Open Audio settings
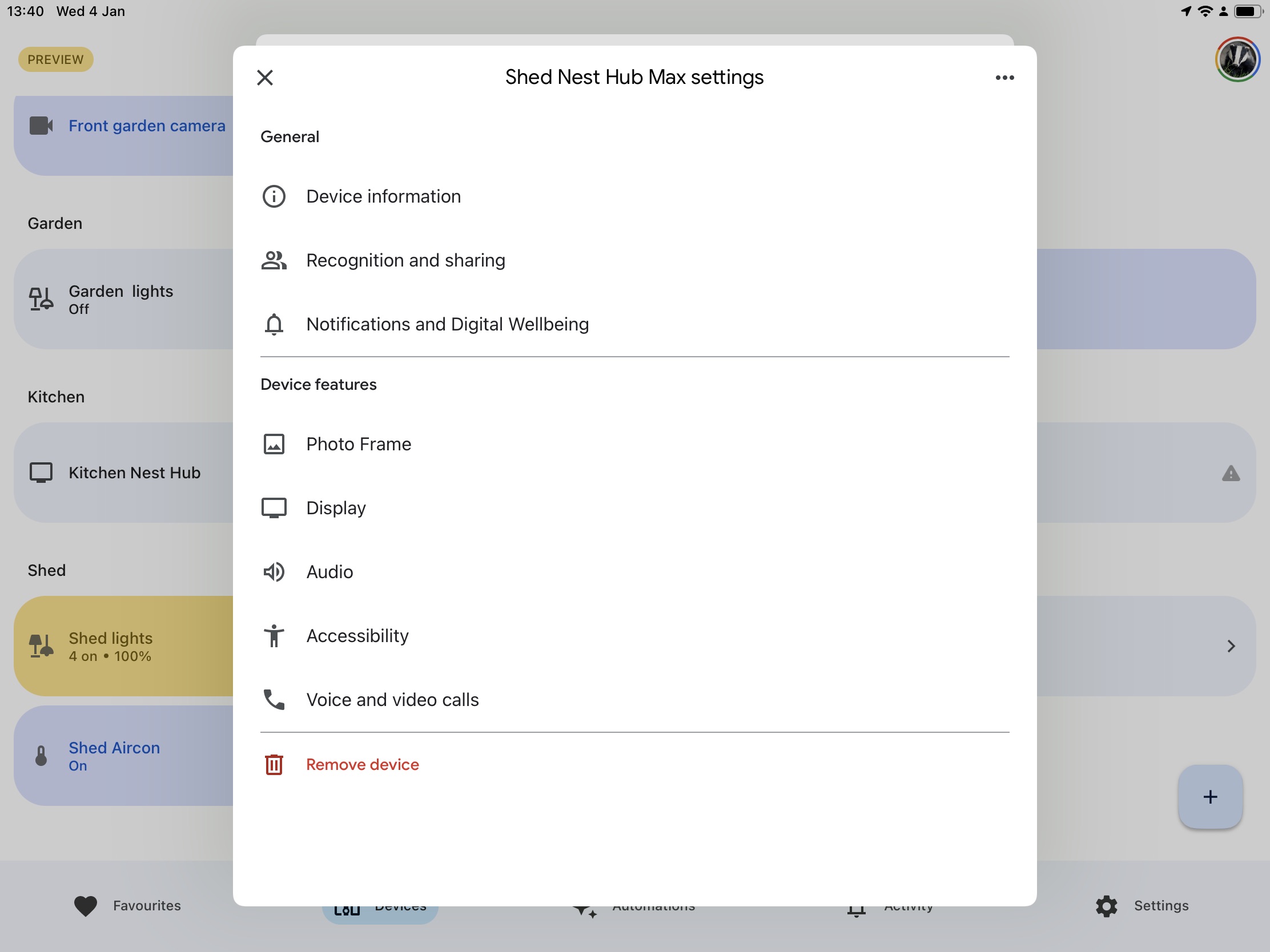Screen dimensions: 1270x952 (x=634, y=572)
